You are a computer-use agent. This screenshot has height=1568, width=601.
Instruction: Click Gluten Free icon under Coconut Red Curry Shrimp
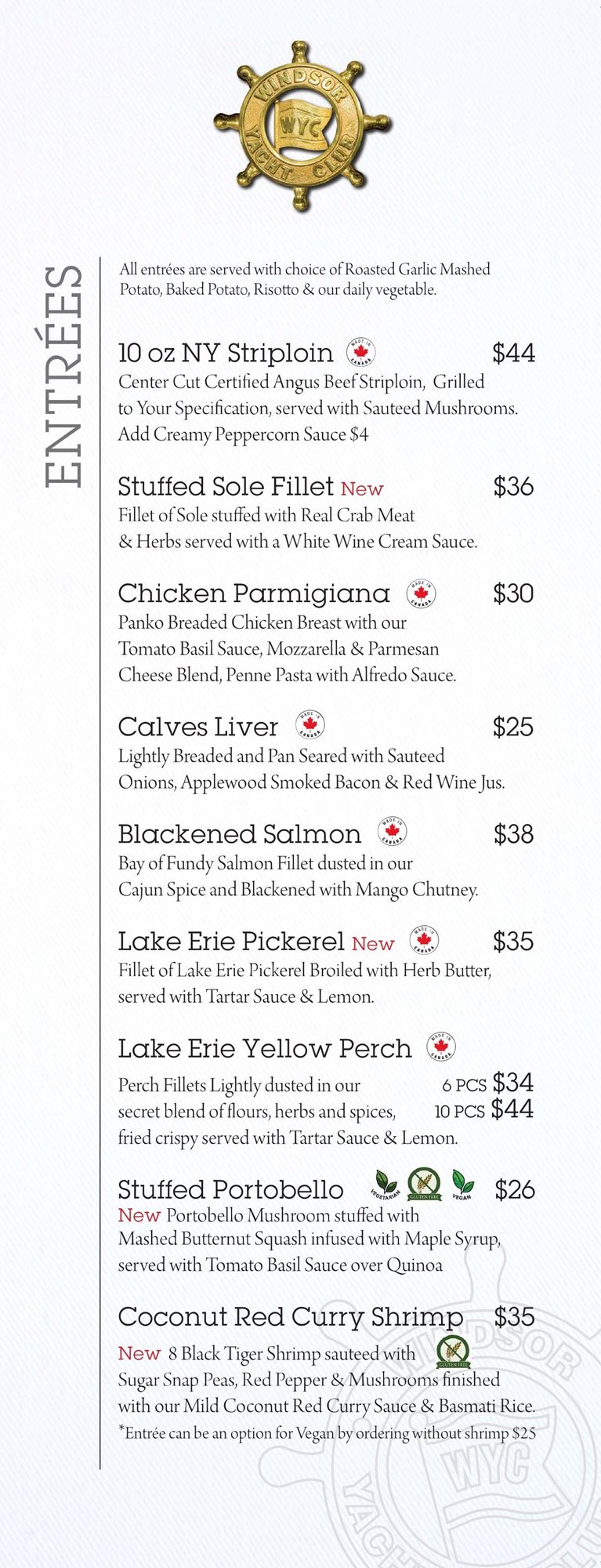tap(453, 1352)
